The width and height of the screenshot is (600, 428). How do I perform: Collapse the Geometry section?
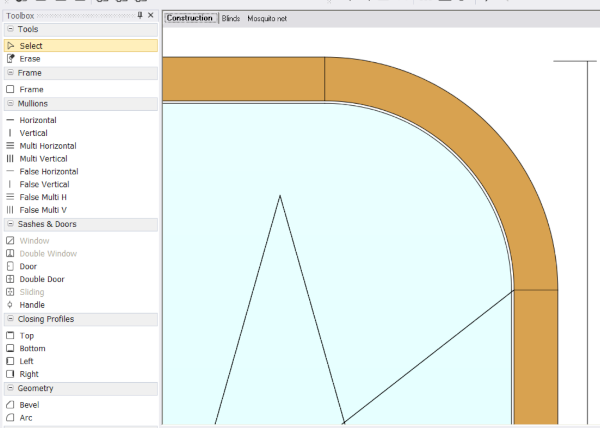(x=10, y=388)
